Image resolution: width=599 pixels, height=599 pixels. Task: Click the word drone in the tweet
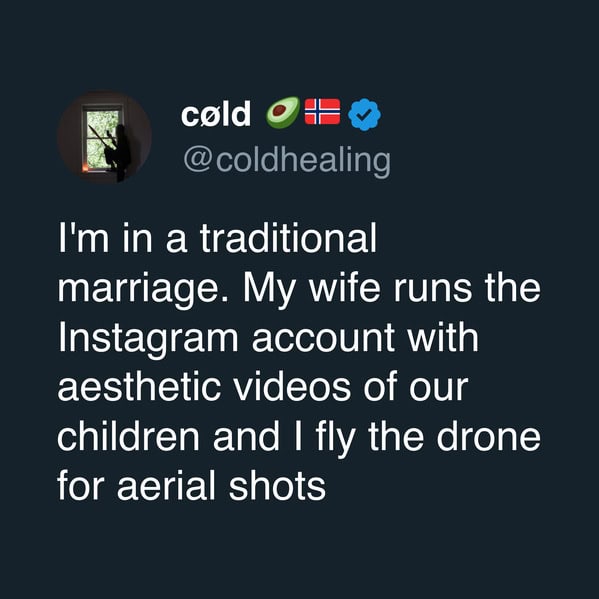pos(489,437)
